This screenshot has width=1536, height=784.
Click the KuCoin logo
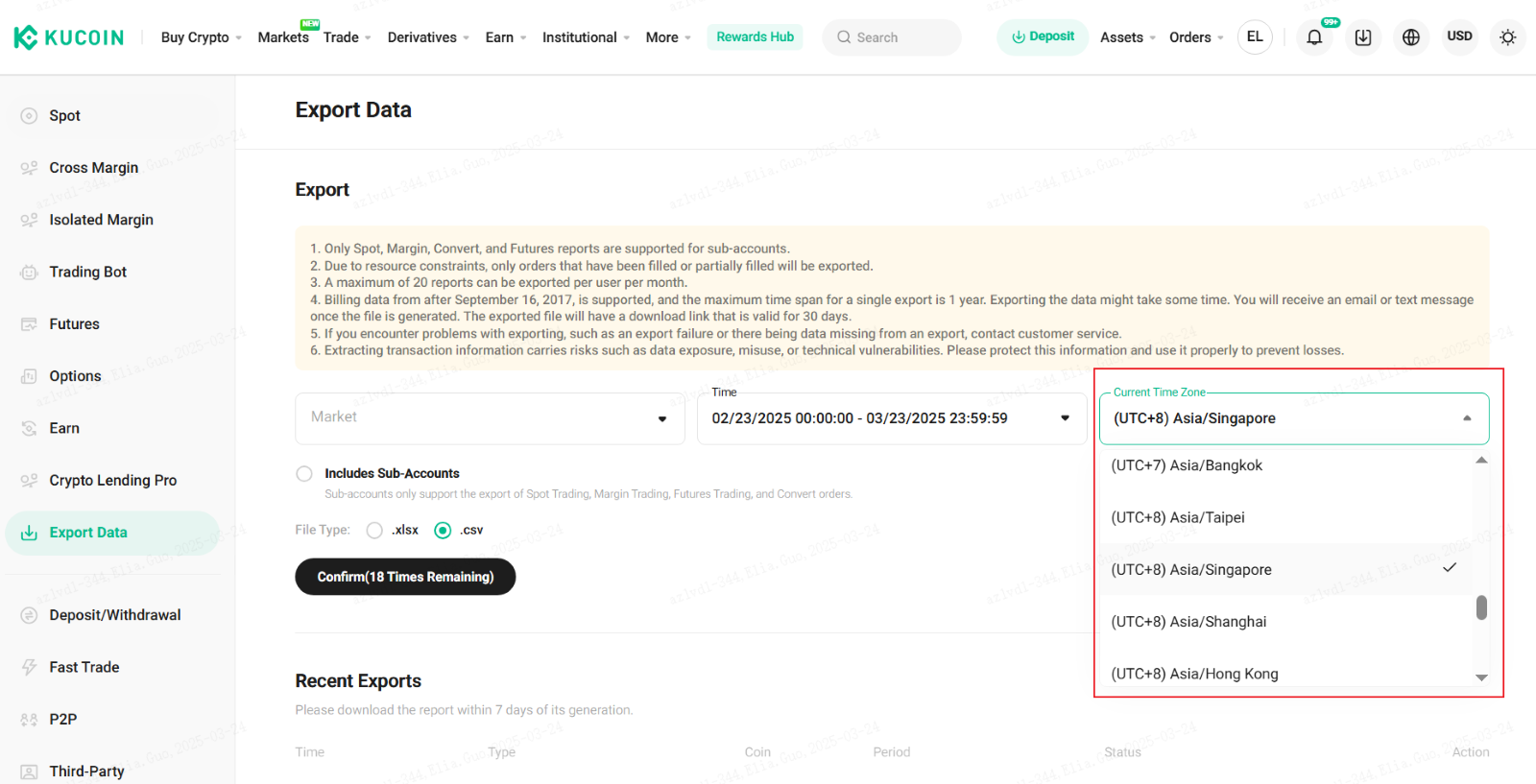pos(69,37)
